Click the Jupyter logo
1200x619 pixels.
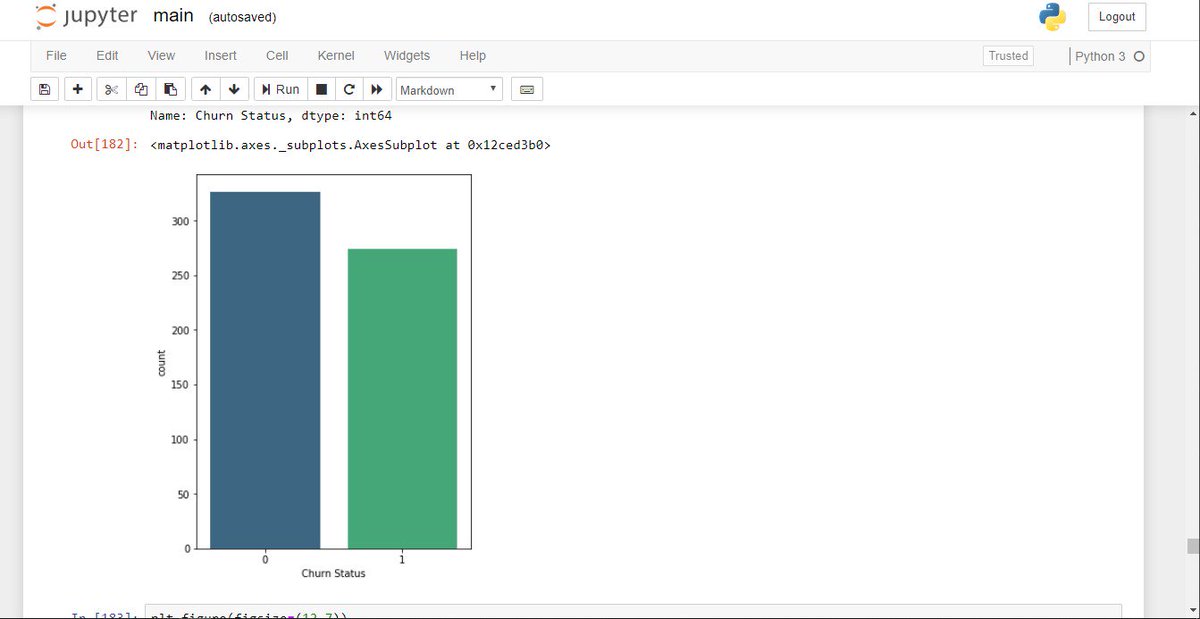tap(86, 16)
